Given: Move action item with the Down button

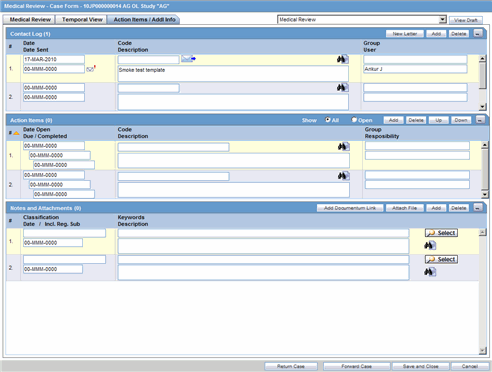Looking at the screenshot, I should tap(461, 120).
